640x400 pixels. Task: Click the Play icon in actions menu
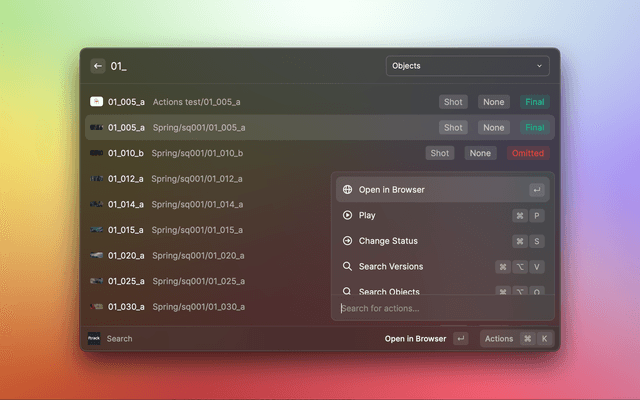click(x=347, y=215)
